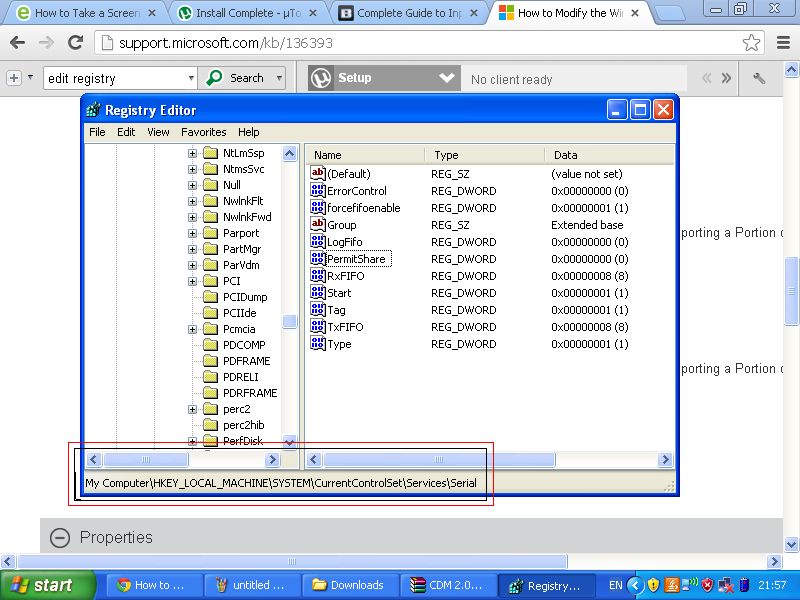This screenshot has width=800, height=600.
Task: Open the Help menu in Registry Editor
Action: pyautogui.click(x=248, y=132)
